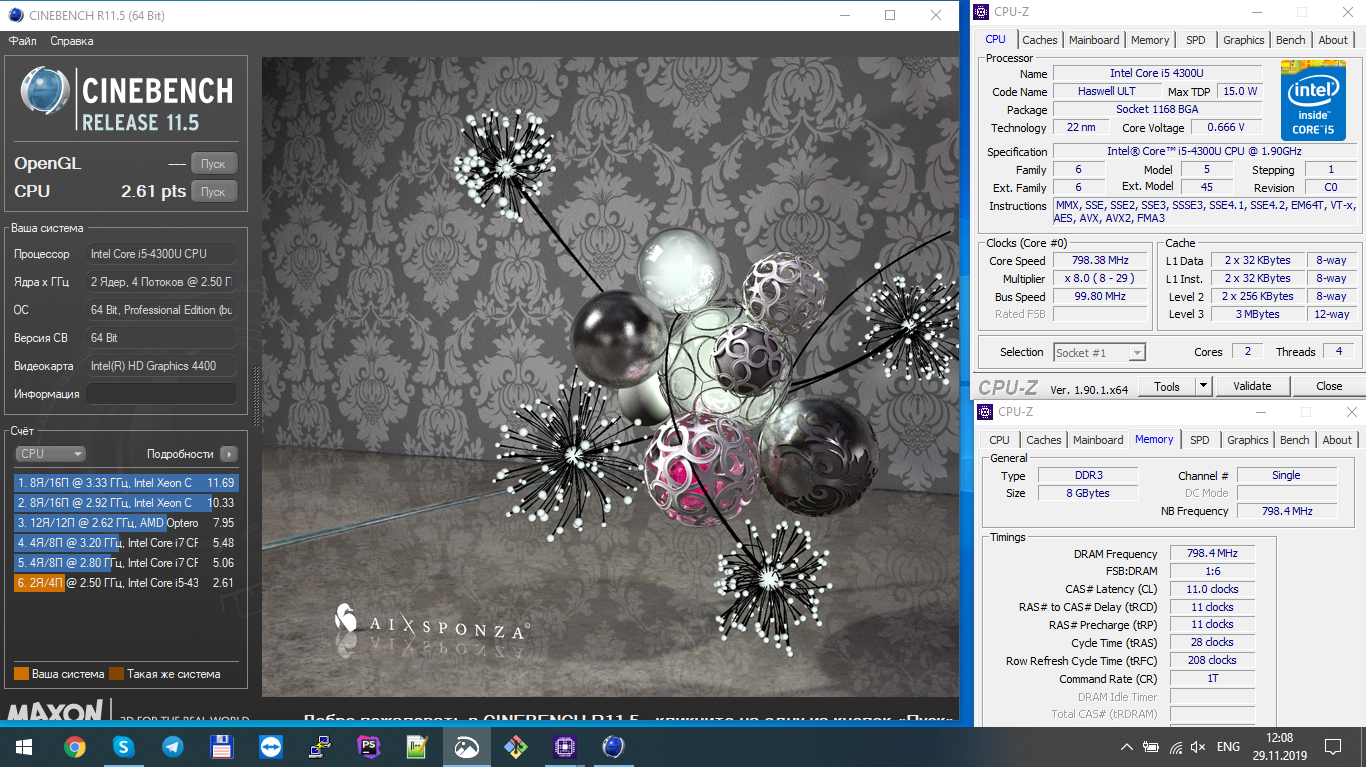
Task: Switch to SPD tab in lower CPU-Z
Action: point(1200,440)
